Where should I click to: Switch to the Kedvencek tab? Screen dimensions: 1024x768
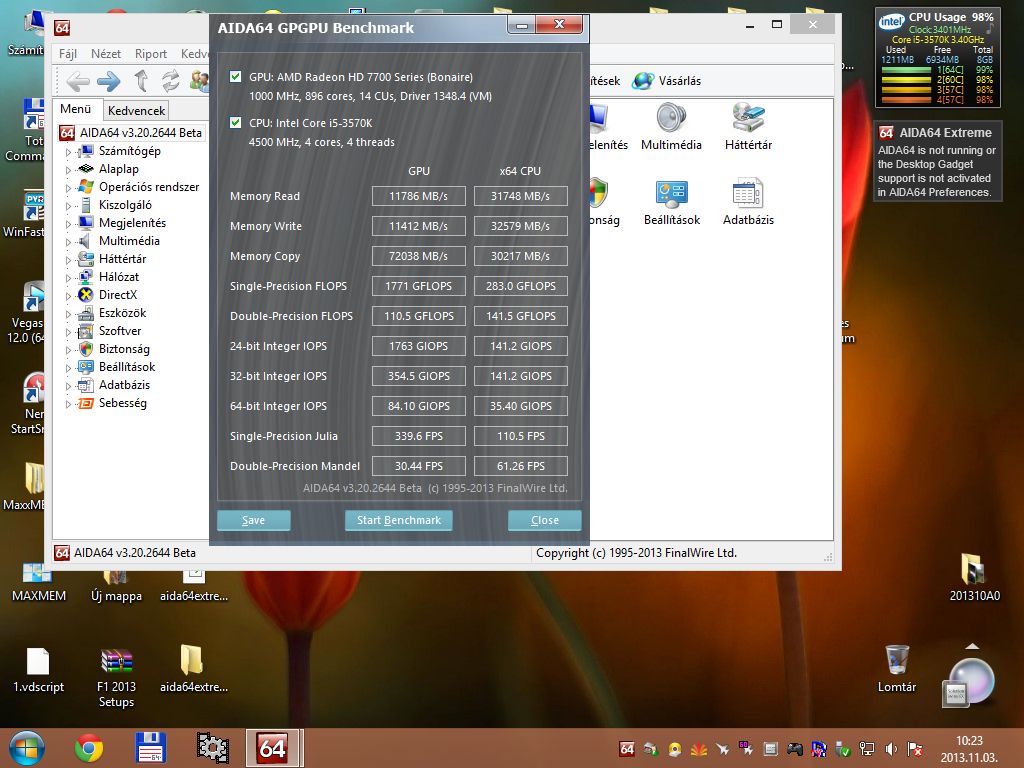[x=136, y=110]
